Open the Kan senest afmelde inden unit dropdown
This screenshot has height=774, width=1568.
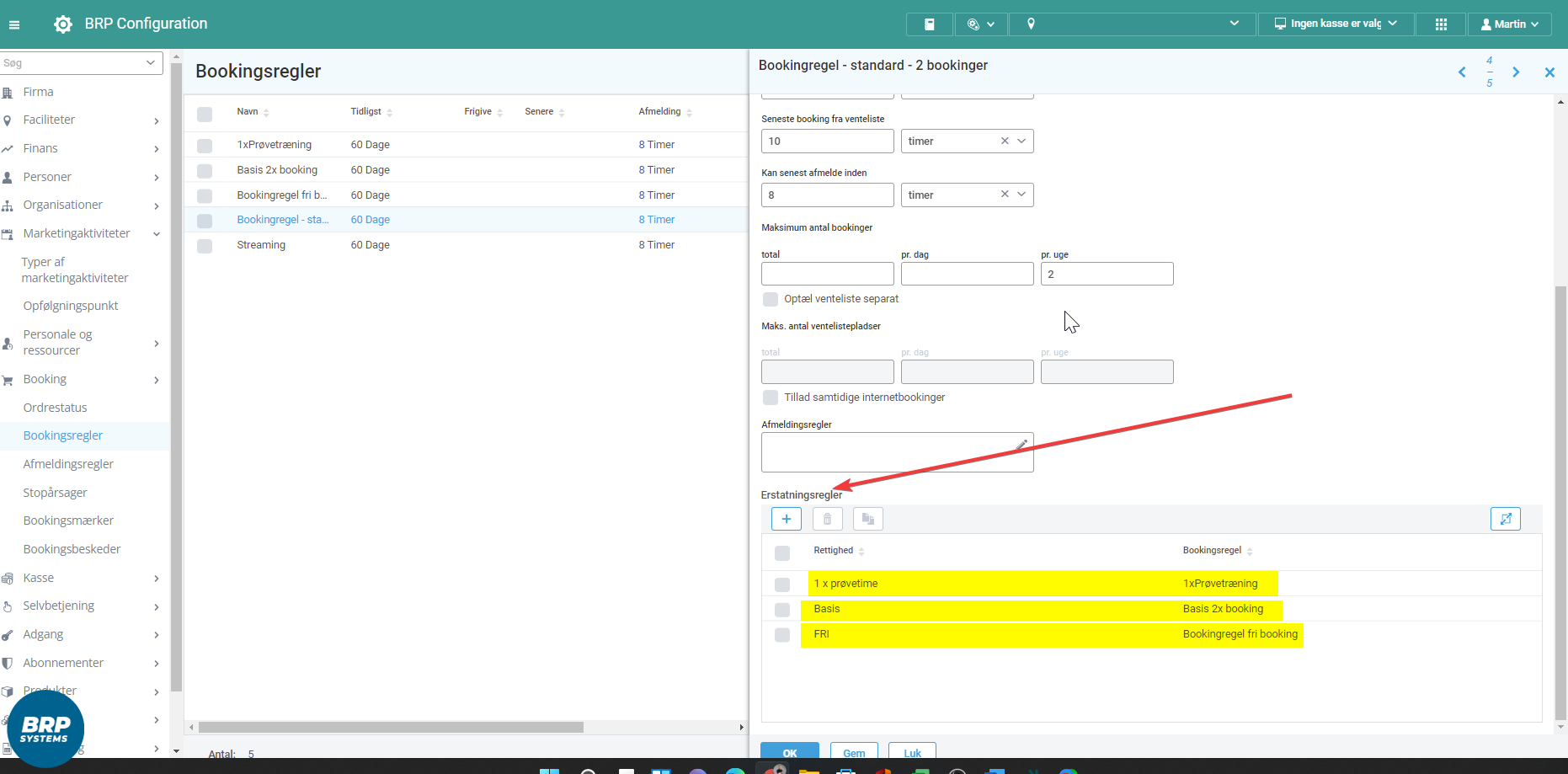point(1021,195)
